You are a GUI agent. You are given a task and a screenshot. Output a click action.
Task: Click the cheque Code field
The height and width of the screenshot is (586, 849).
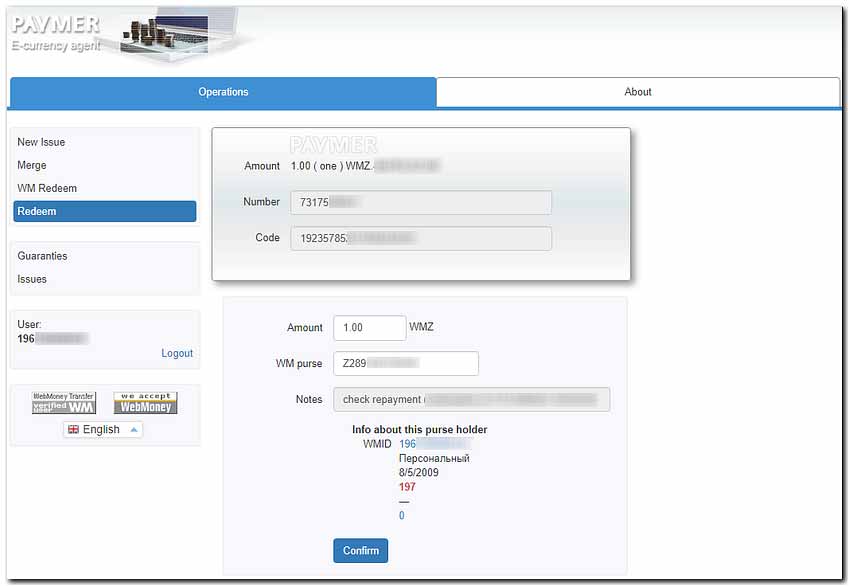[x=421, y=238]
